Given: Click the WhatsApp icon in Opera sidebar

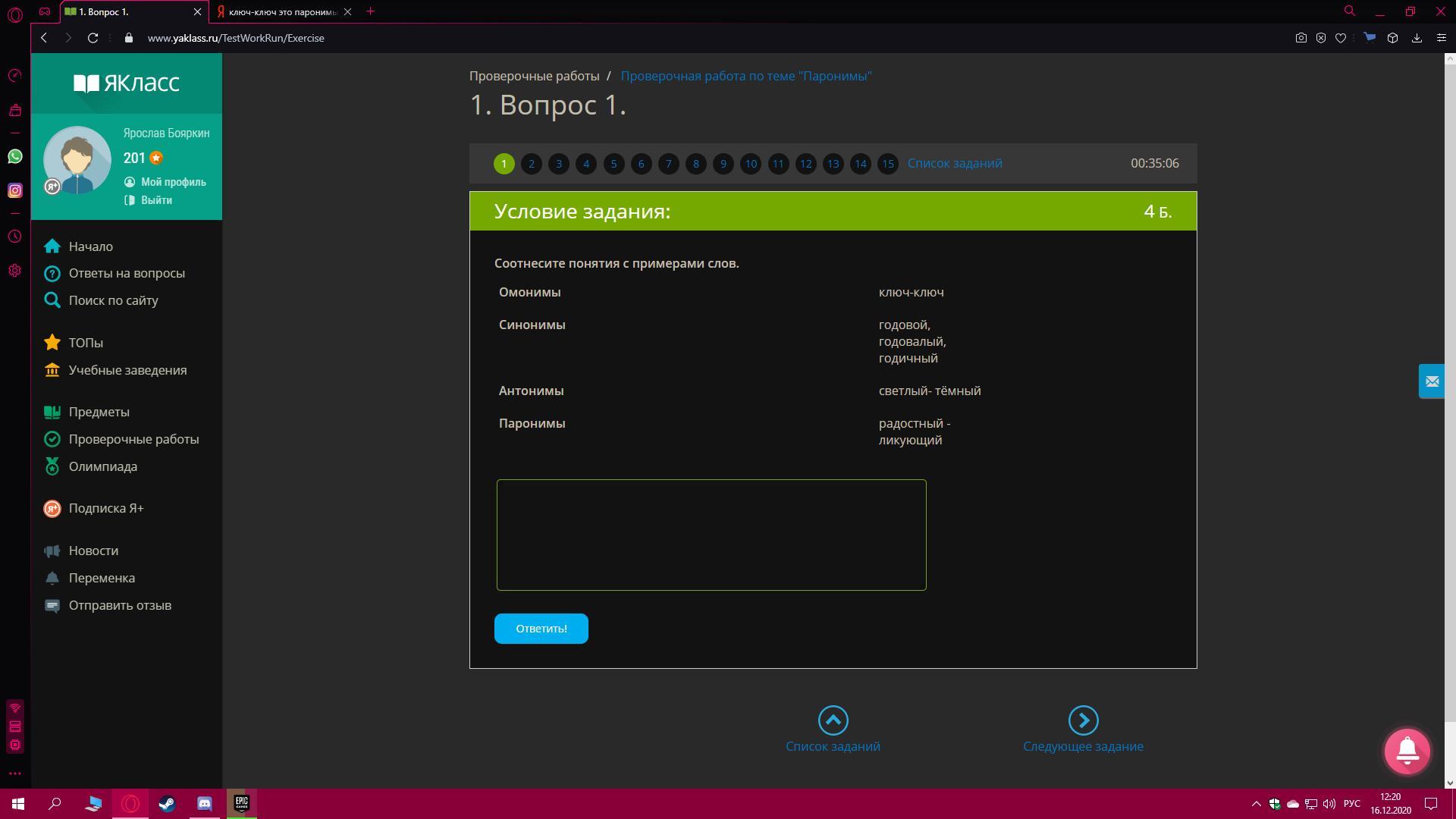Looking at the screenshot, I should click(x=15, y=156).
